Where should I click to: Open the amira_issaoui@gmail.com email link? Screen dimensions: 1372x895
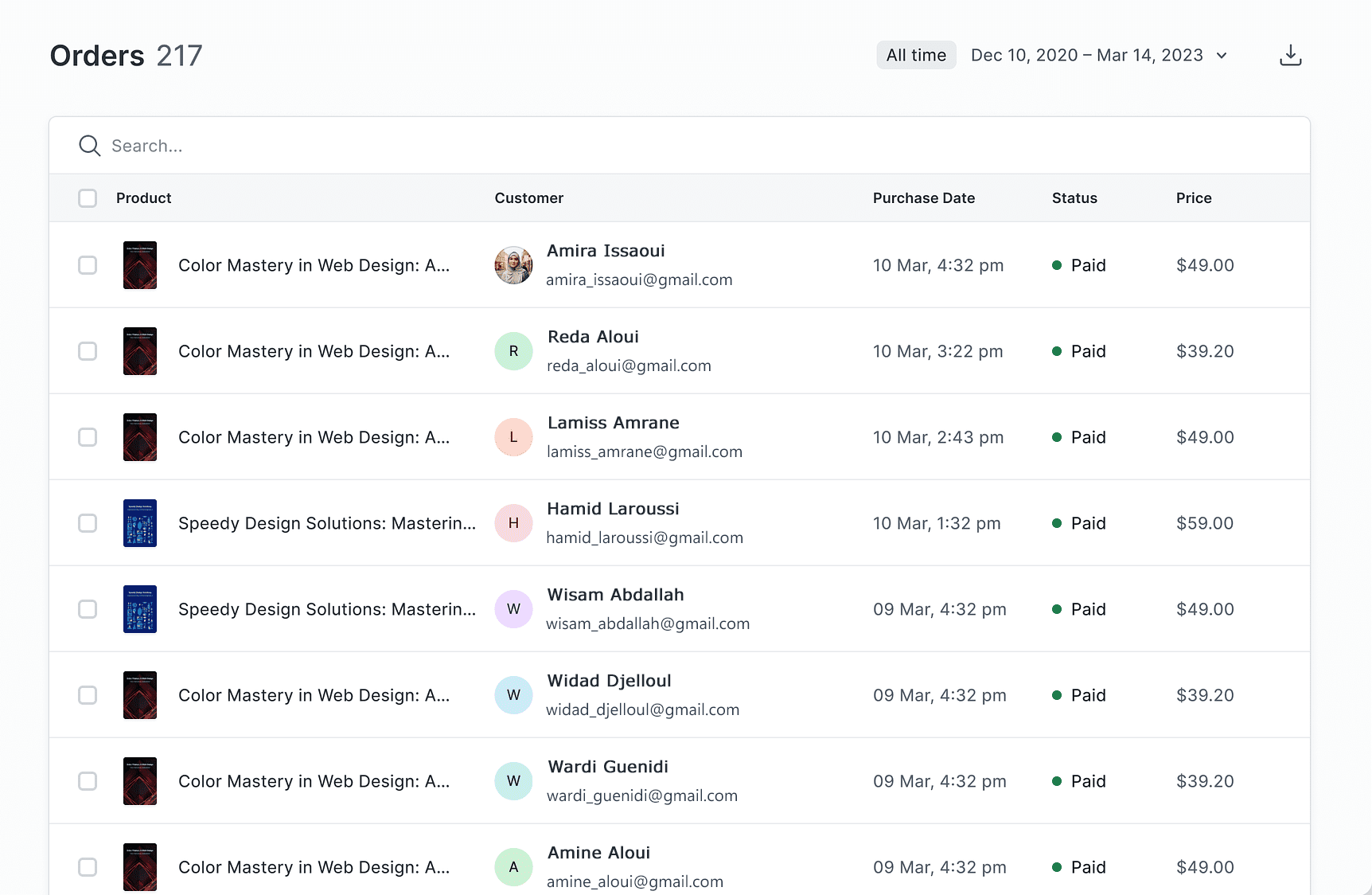[x=639, y=280]
